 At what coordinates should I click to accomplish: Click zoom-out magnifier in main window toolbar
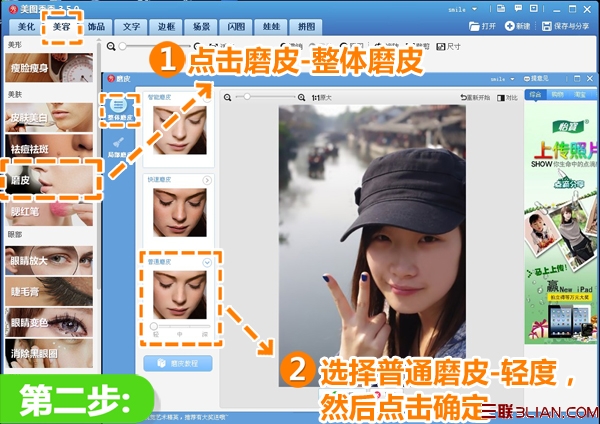[111, 46]
